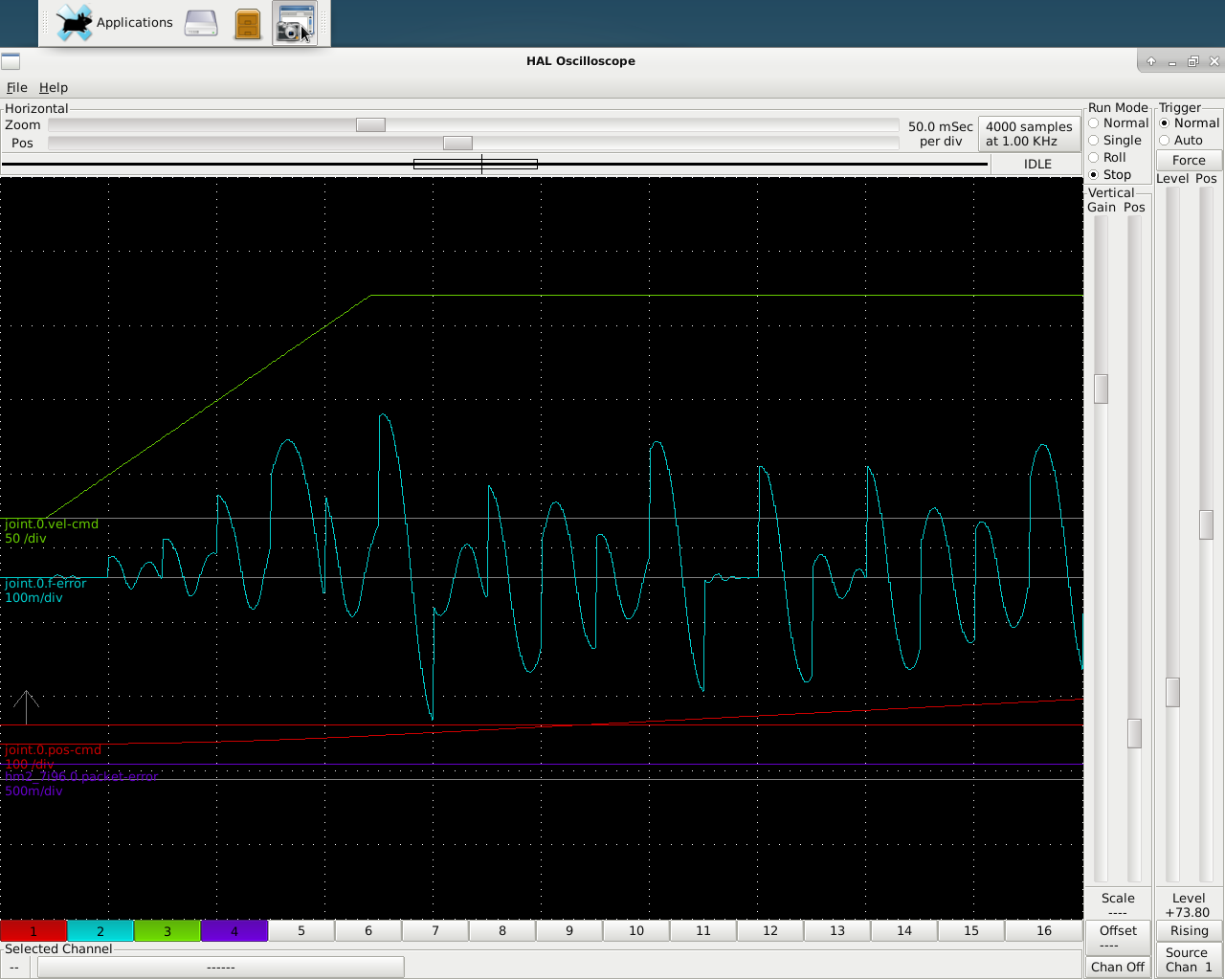
Task: Launch the screenshot camera tool icon
Action: tap(295, 23)
